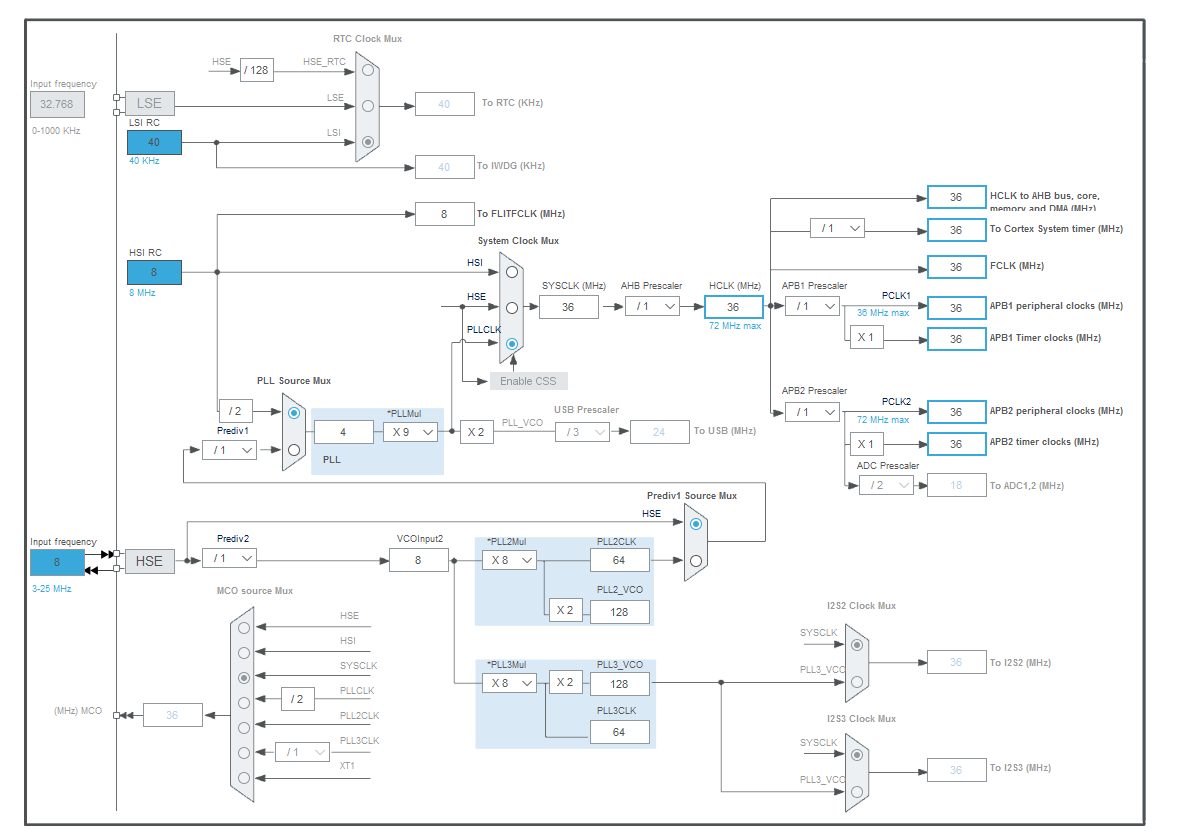Image resolution: width=1177 pixels, height=840 pixels.
Task: Change the PLLMul multiplier value
Action: (410, 431)
